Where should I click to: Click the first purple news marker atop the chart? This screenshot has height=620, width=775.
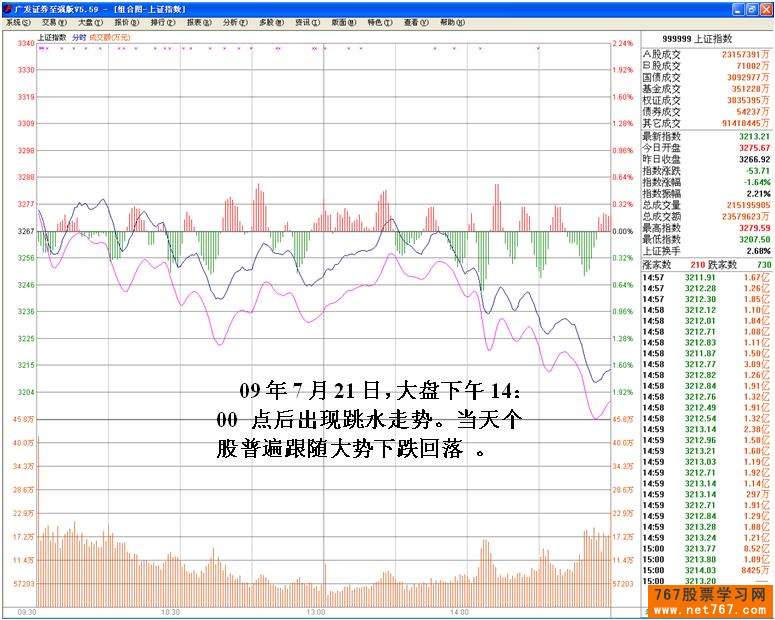[x=41, y=48]
